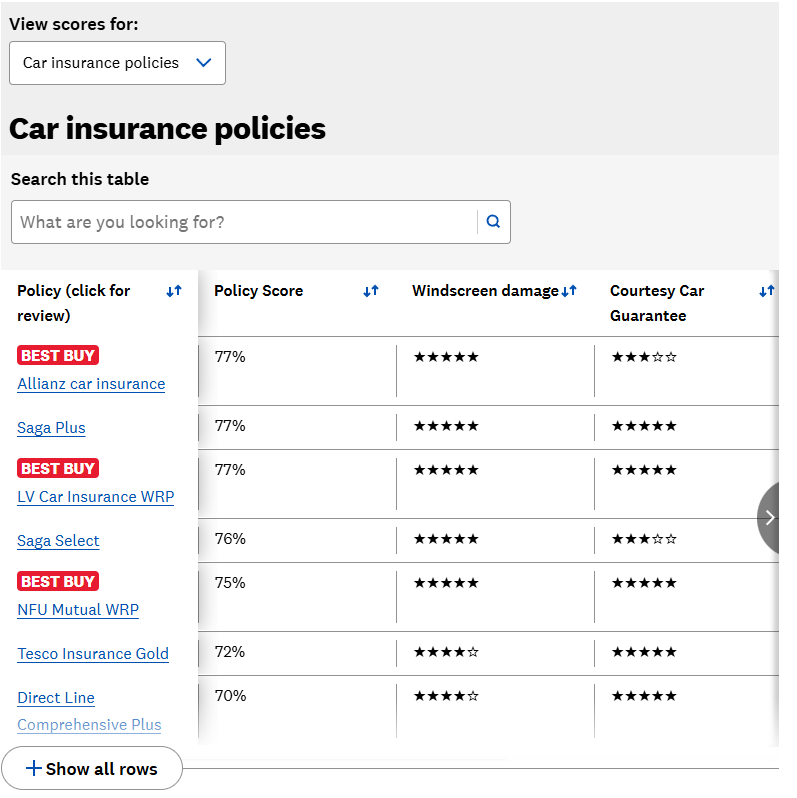Click the Best Buy badge above LV Car Insurance

click(58, 468)
